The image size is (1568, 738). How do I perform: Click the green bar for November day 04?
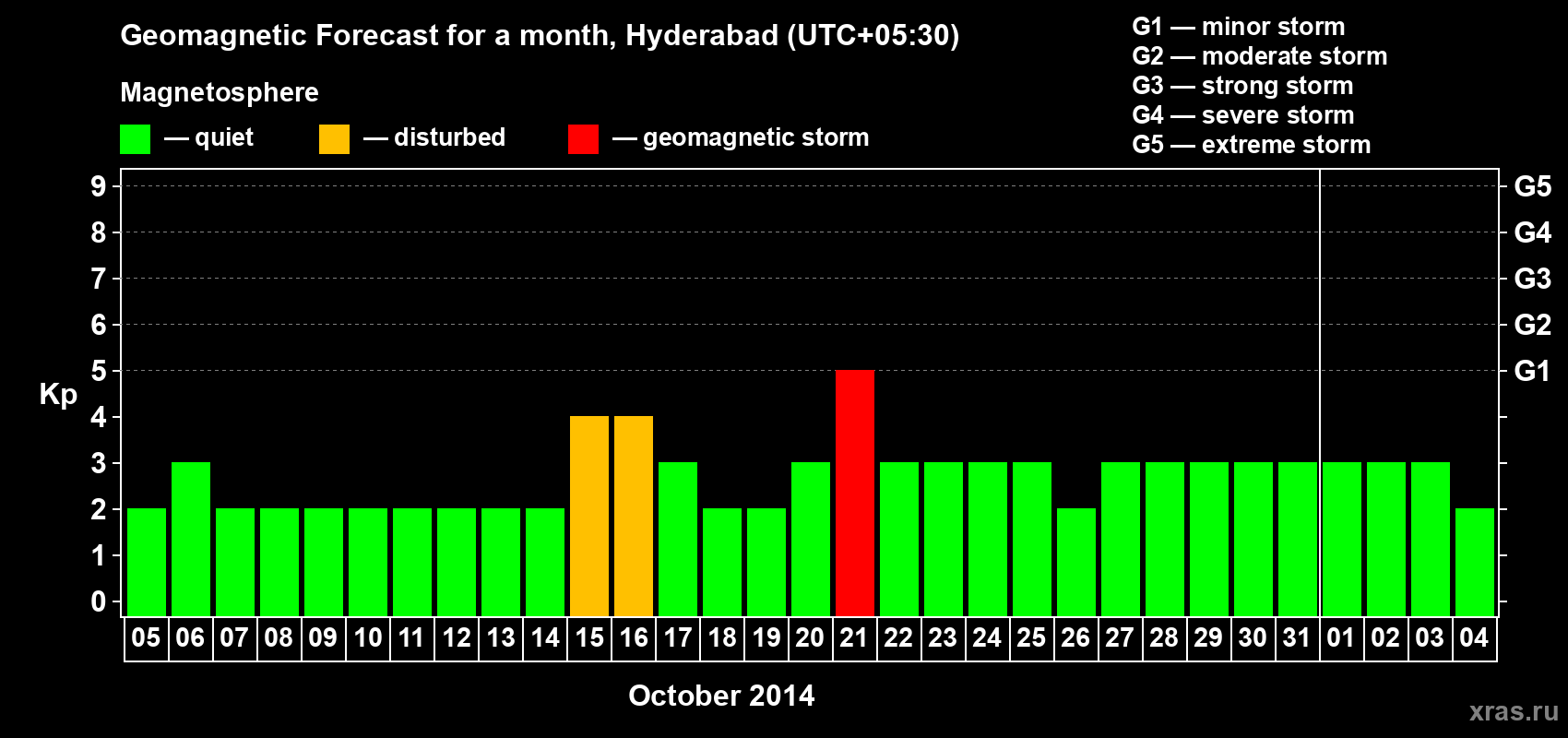tap(1475, 562)
